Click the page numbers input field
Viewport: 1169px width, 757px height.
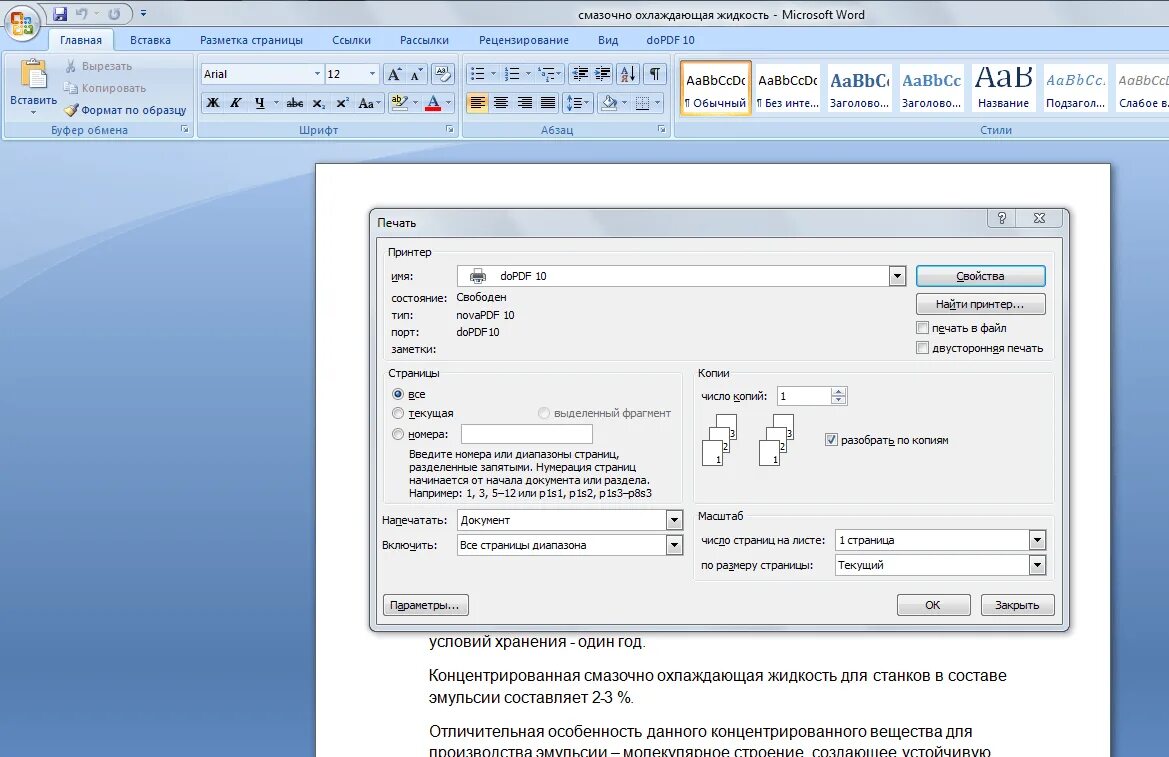[x=526, y=434]
